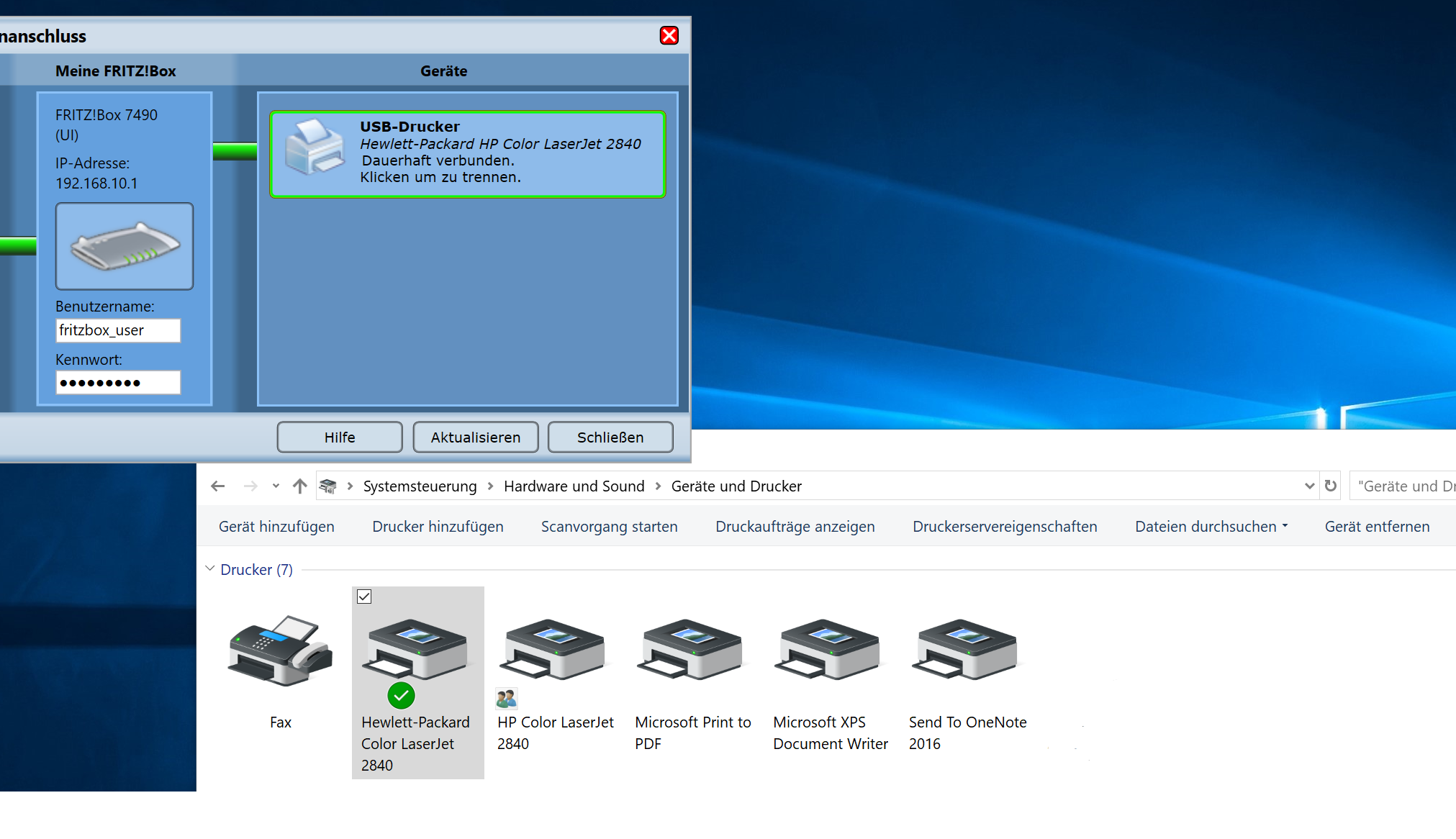The width and height of the screenshot is (1456, 839).
Task: Click Druckerservereigenschaften in the toolbar
Action: [x=1005, y=527]
